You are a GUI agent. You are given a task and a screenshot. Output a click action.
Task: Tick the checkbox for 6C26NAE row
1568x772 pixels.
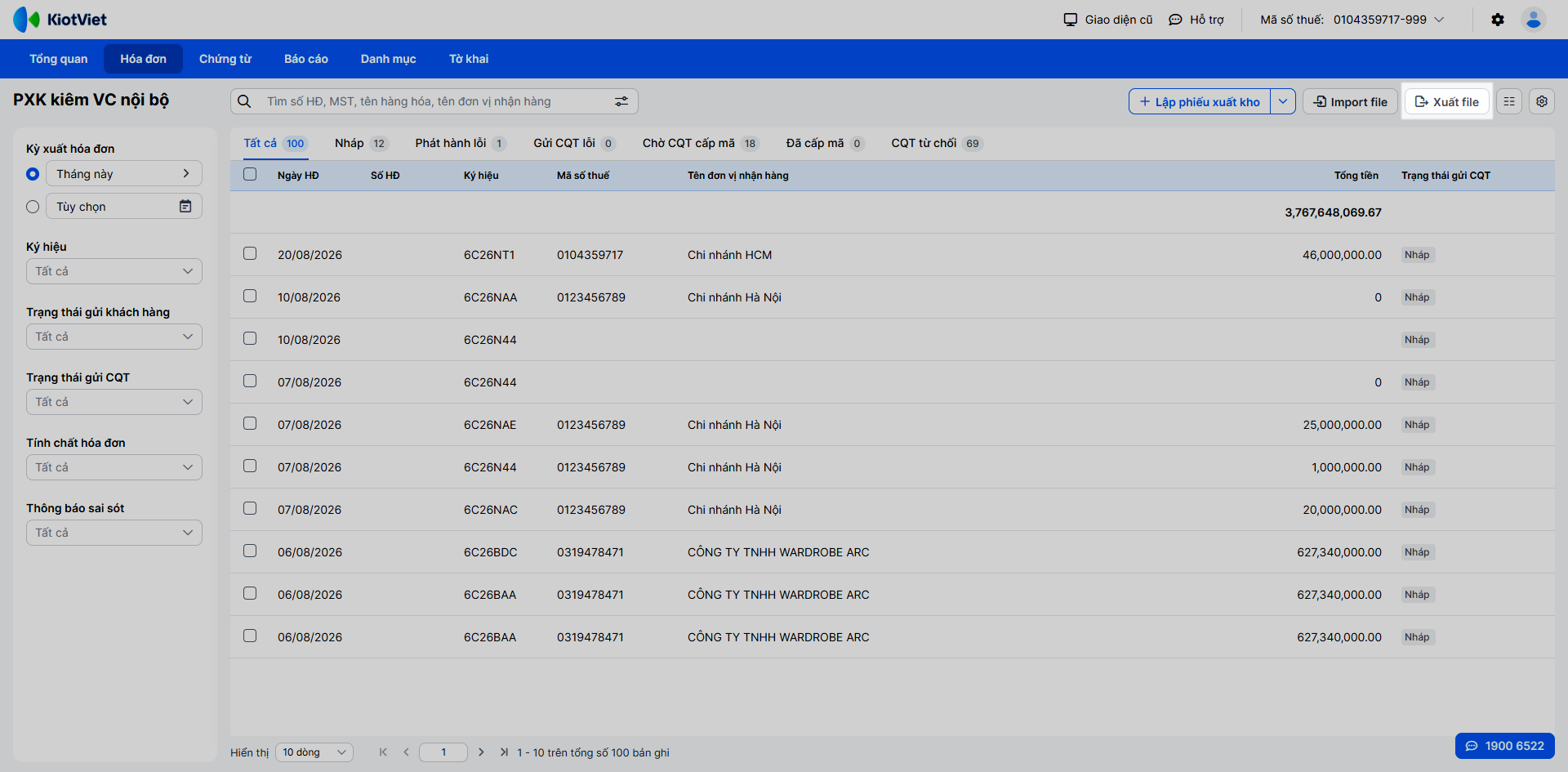[250, 424]
